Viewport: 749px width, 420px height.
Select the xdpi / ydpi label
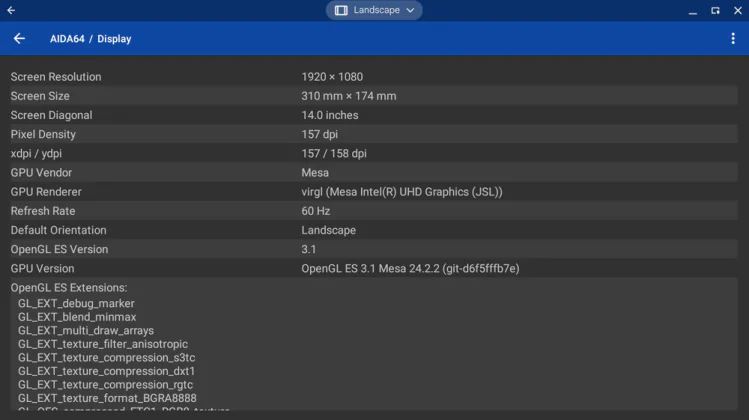point(36,153)
